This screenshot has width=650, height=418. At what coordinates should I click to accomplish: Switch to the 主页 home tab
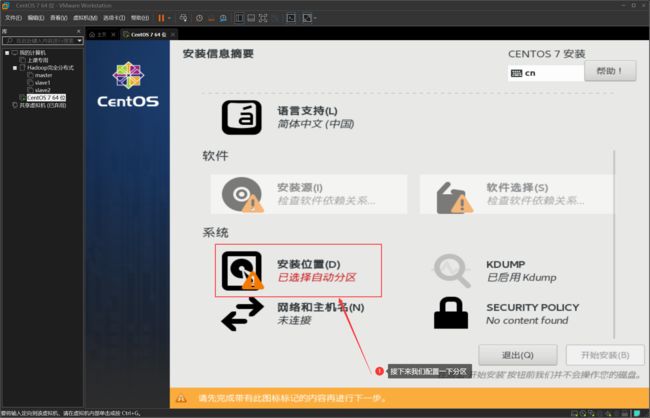pos(99,34)
